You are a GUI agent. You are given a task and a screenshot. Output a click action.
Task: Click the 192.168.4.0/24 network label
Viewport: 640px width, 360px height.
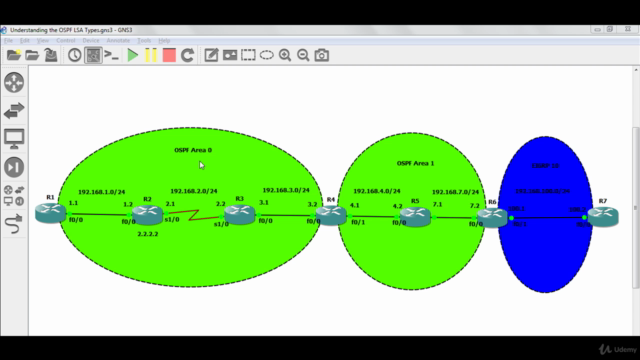pos(377,191)
